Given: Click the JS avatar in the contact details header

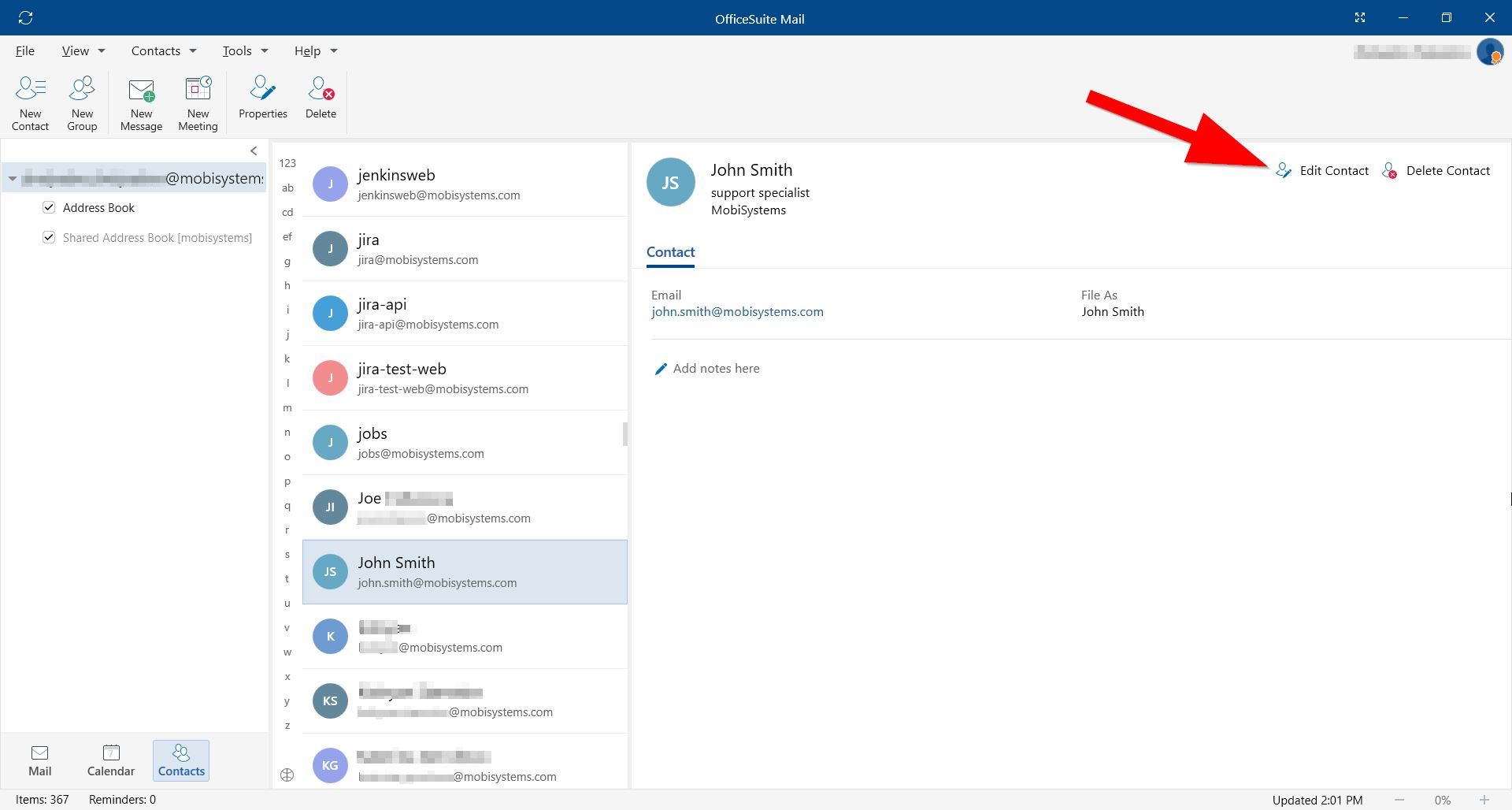Looking at the screenshot, I should (x=671, y=182).
